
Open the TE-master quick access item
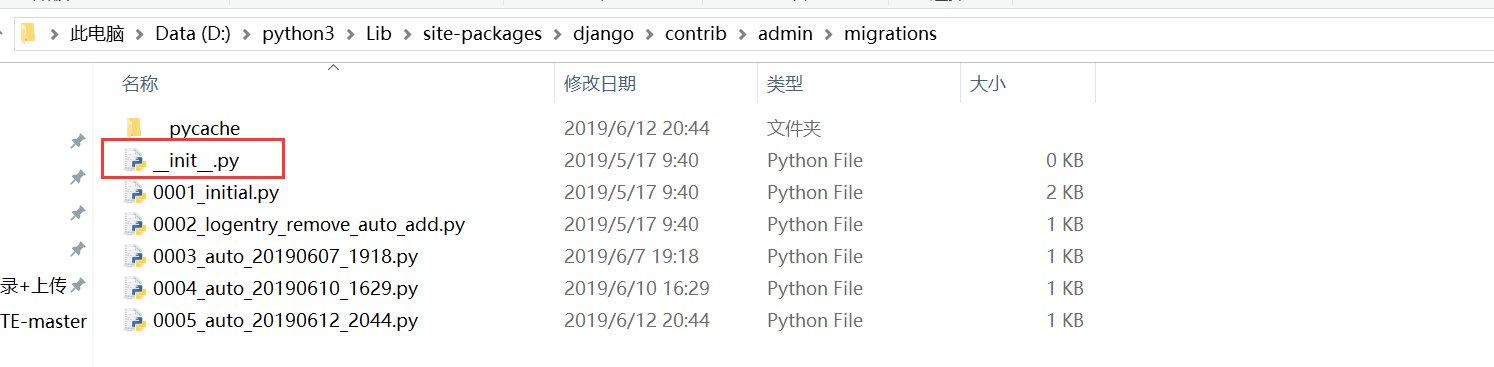[43, 321]
